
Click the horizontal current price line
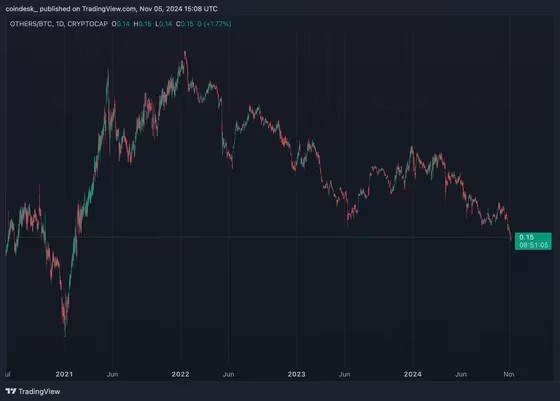[261, 237]
